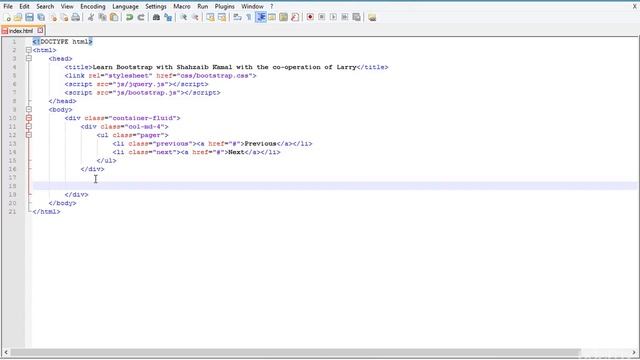640x360 pixels.
Task: Open the Macro menu
Action: click(x=182, y=7)
